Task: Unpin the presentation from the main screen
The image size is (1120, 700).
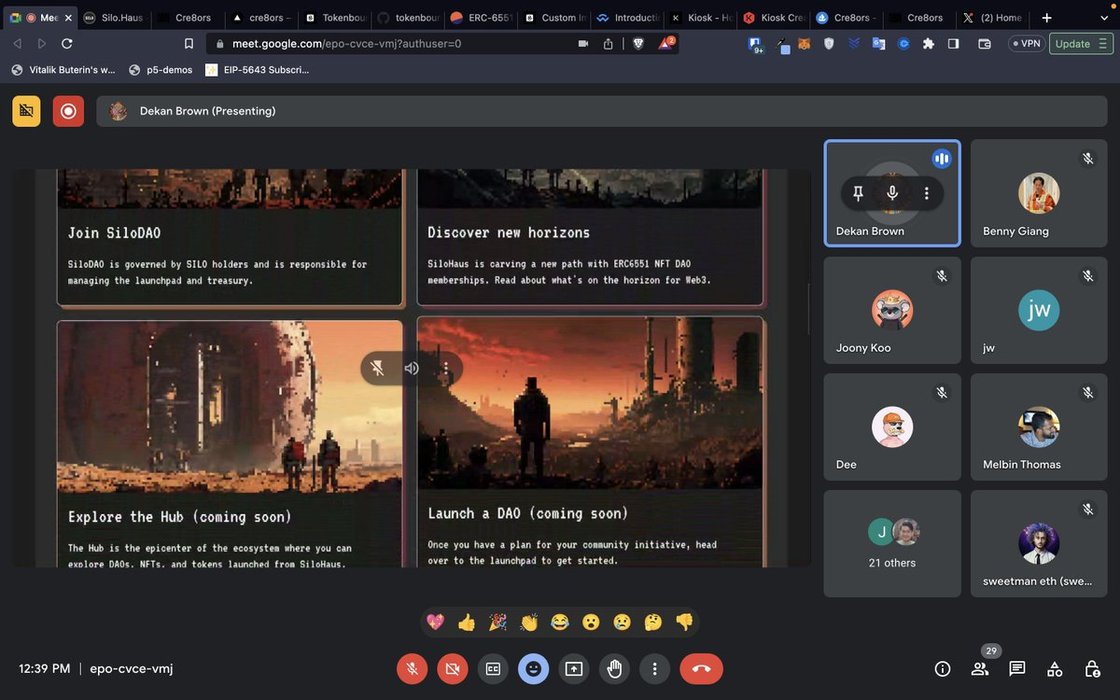Action: pos(377,369)
